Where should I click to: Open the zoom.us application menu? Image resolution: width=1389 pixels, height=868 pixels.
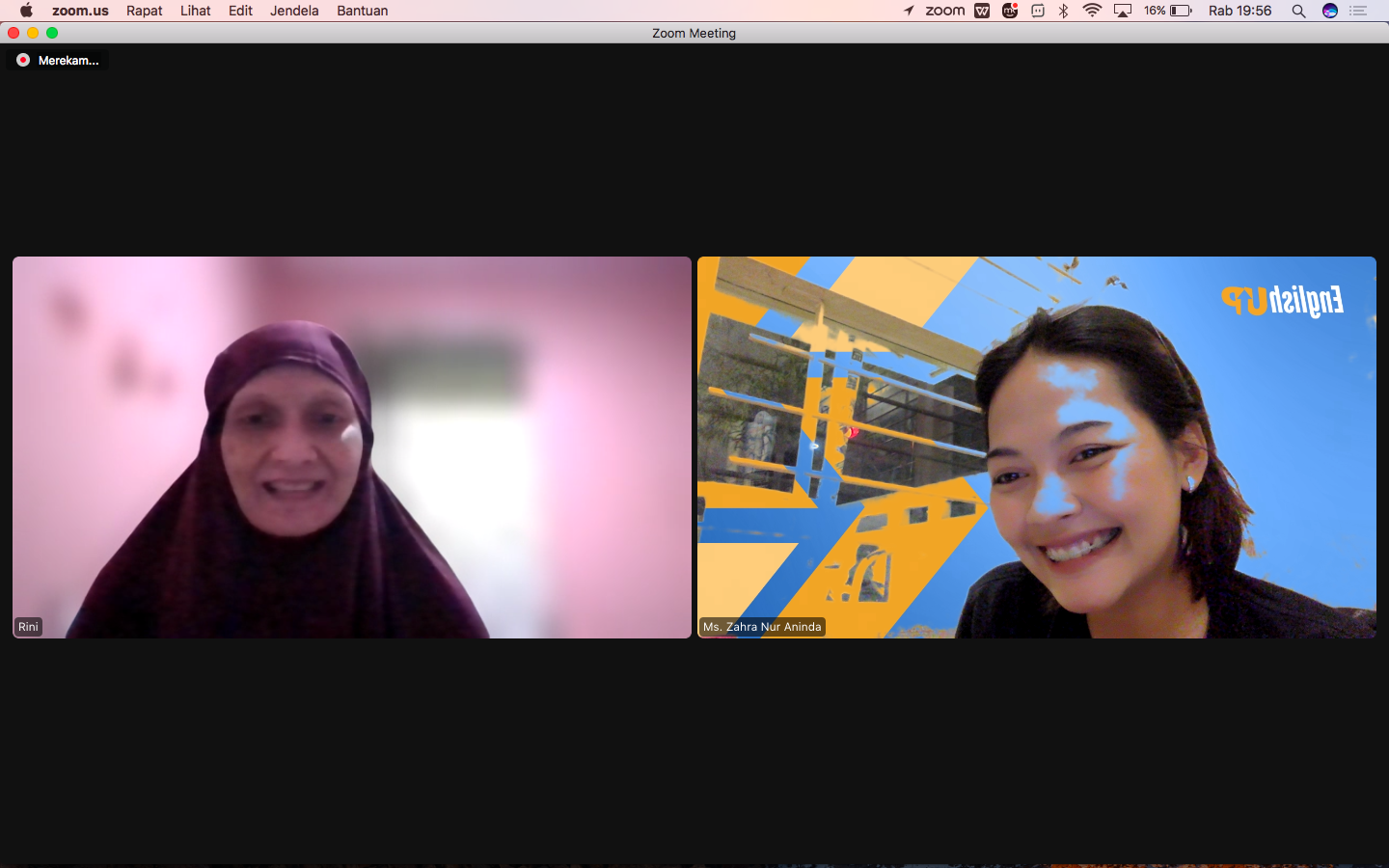pos(80,11)
